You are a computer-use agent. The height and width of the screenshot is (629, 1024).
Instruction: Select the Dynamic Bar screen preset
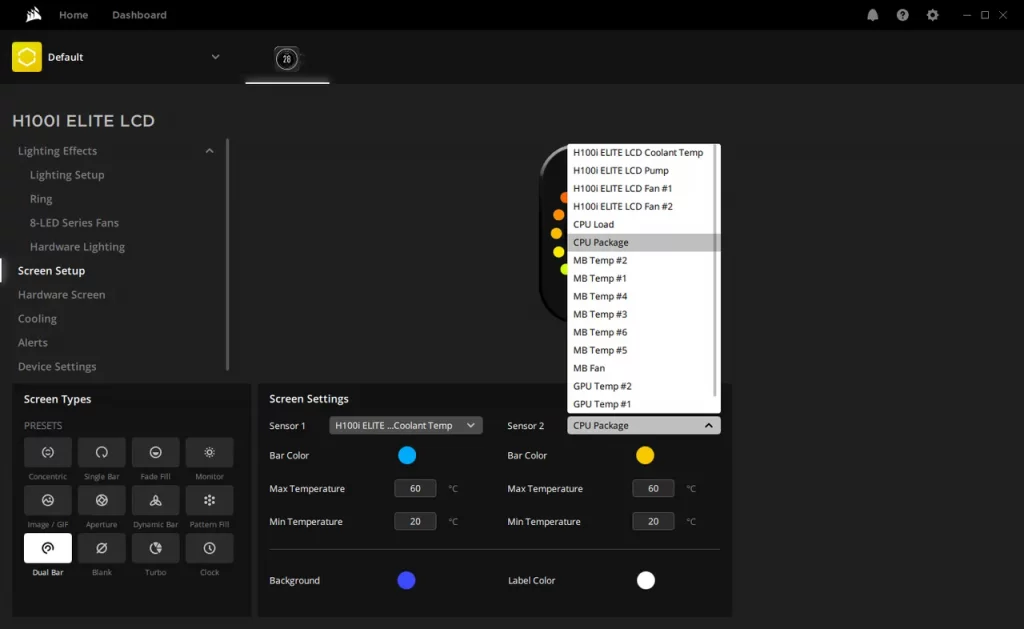pos(155,500)
